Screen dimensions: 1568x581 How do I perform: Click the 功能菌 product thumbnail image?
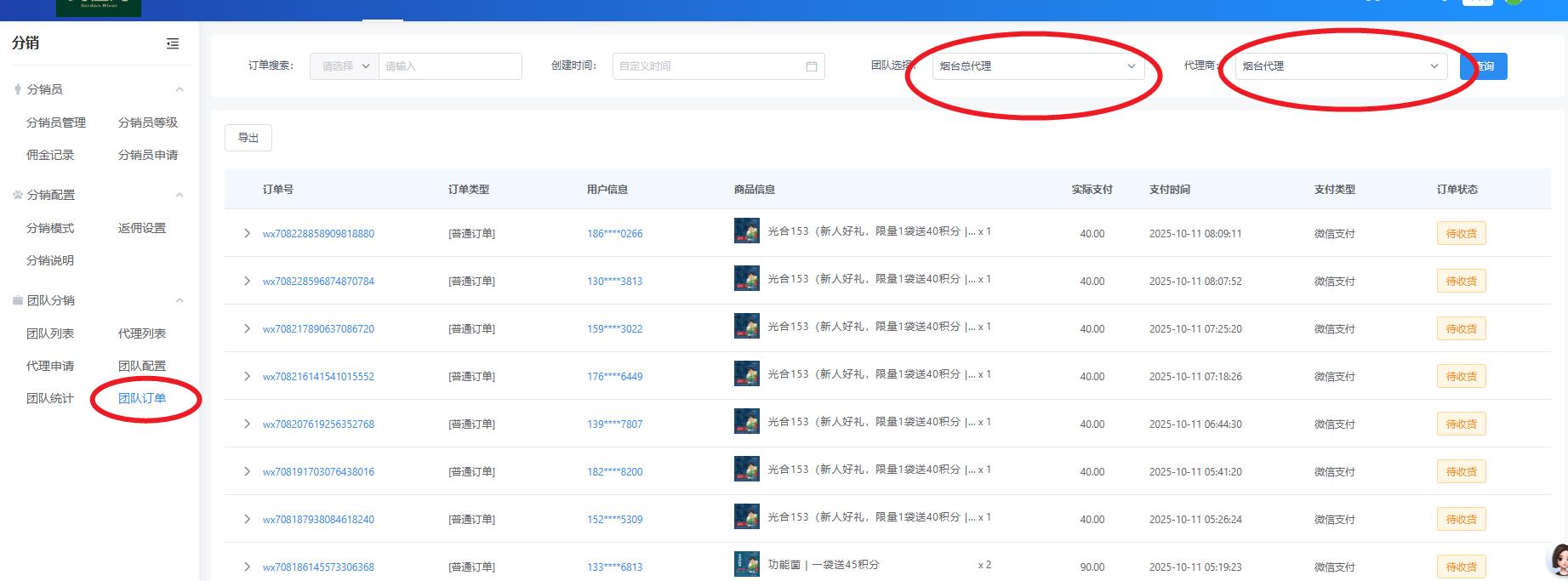point(746,564)
